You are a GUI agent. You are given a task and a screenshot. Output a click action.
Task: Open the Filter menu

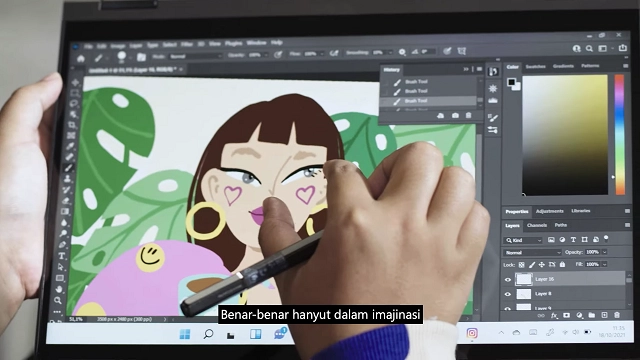click(187, 44)
